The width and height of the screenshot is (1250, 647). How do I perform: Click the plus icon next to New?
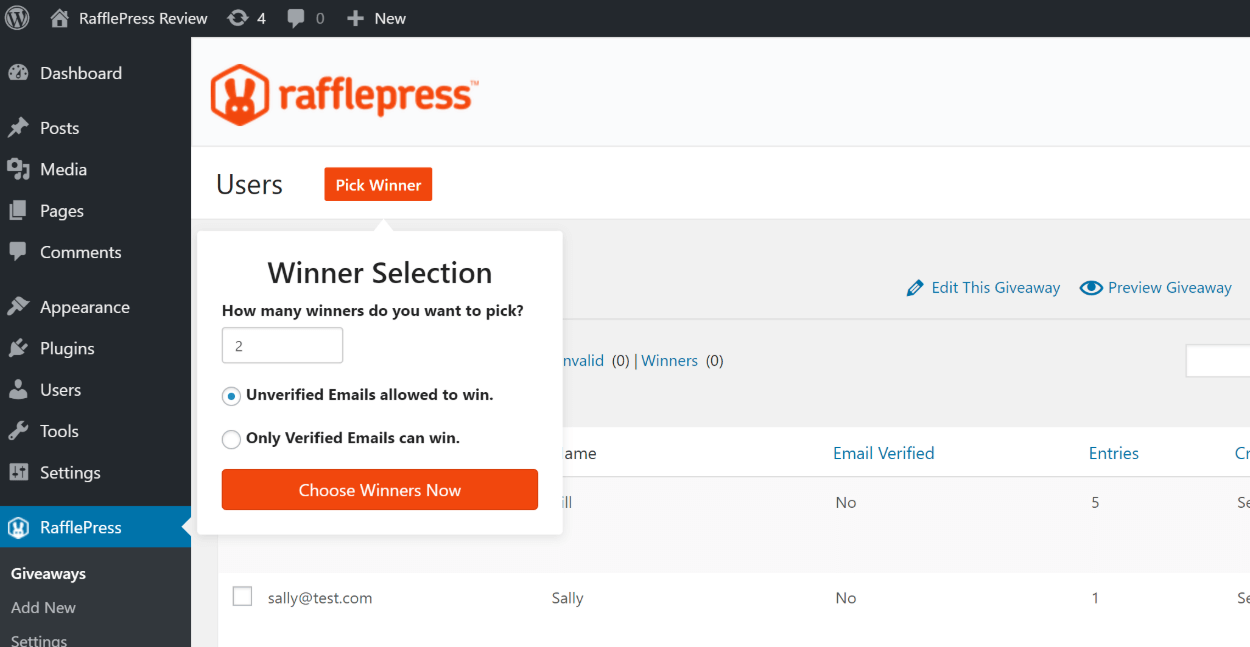(355, 18)
